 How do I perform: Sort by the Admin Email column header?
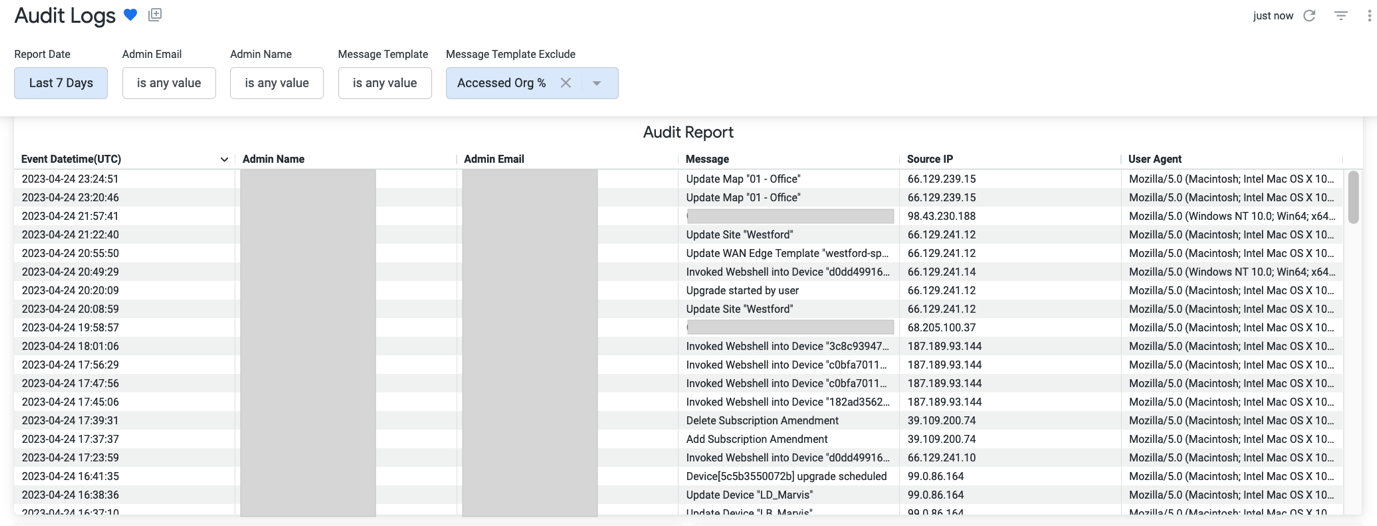(x=494, y=159)
